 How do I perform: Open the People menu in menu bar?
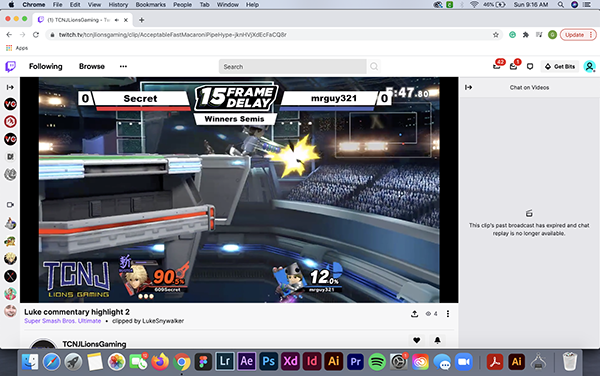coord(183,5)
